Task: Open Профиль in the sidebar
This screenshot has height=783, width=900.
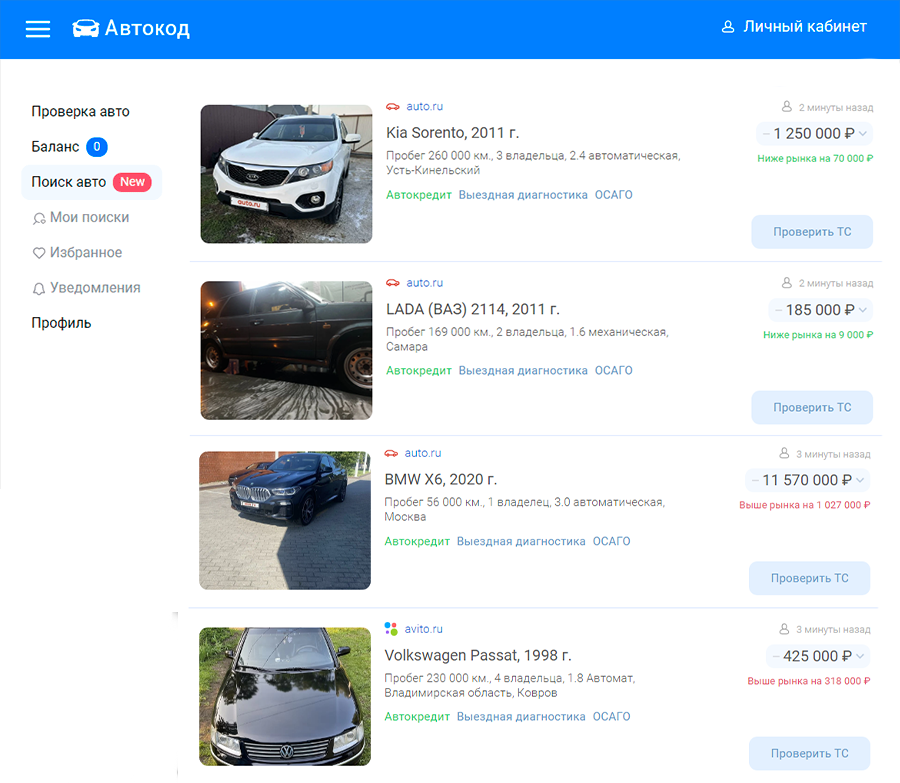Action: [61, 323]
